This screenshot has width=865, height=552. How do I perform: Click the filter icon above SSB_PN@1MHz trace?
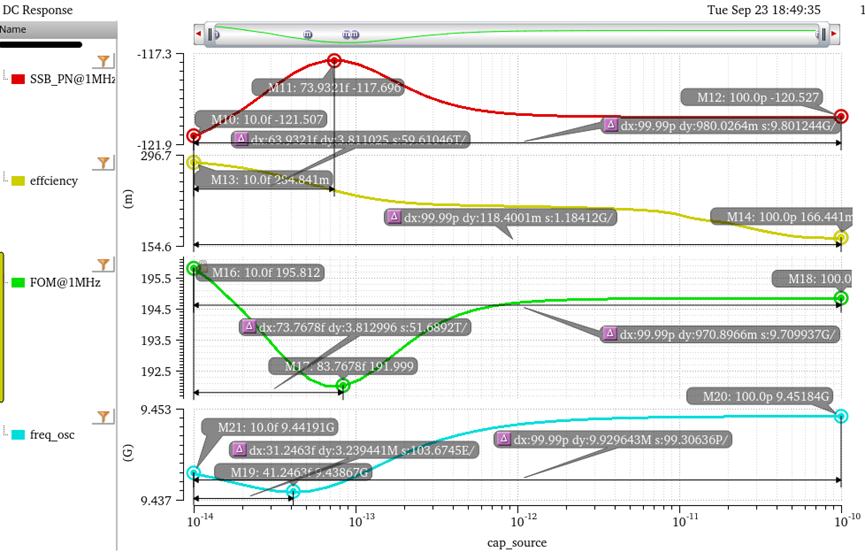[102, 62]
